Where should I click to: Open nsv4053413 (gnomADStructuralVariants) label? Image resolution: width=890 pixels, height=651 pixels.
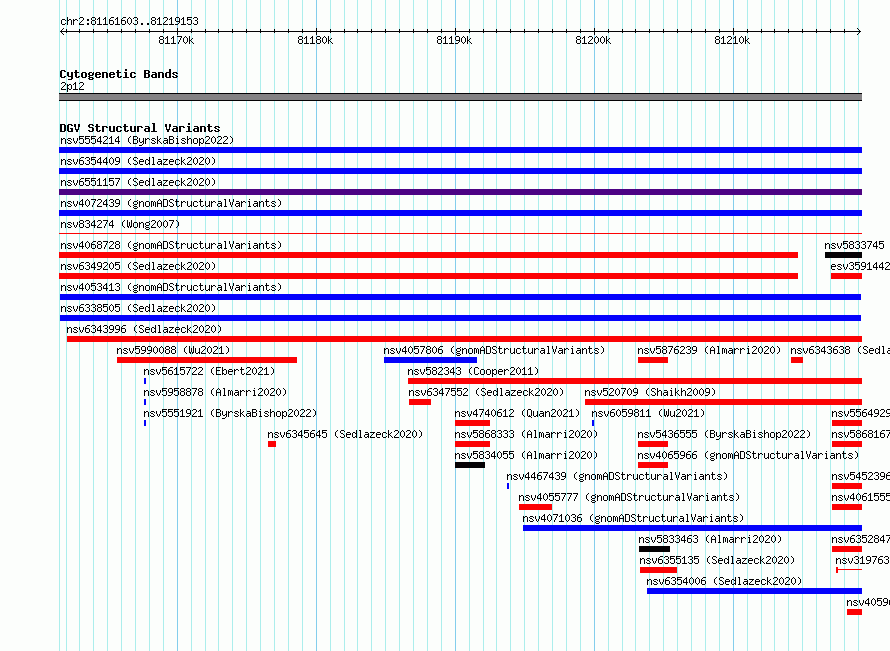point(171,287)
